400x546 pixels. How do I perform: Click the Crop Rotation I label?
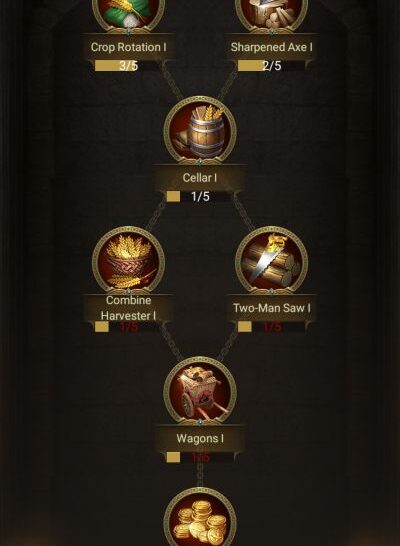(x=128, y=47)
